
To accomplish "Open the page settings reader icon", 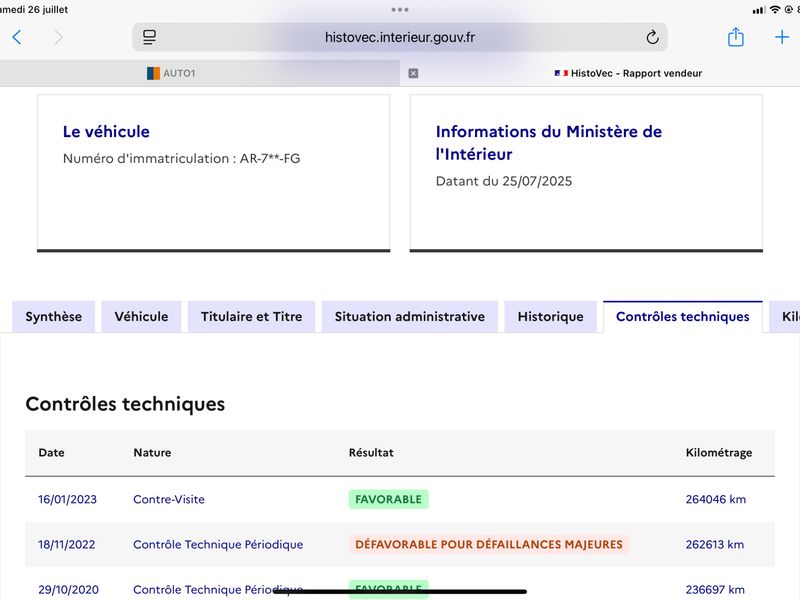I will pyautogui.click(x=149, y=37).
